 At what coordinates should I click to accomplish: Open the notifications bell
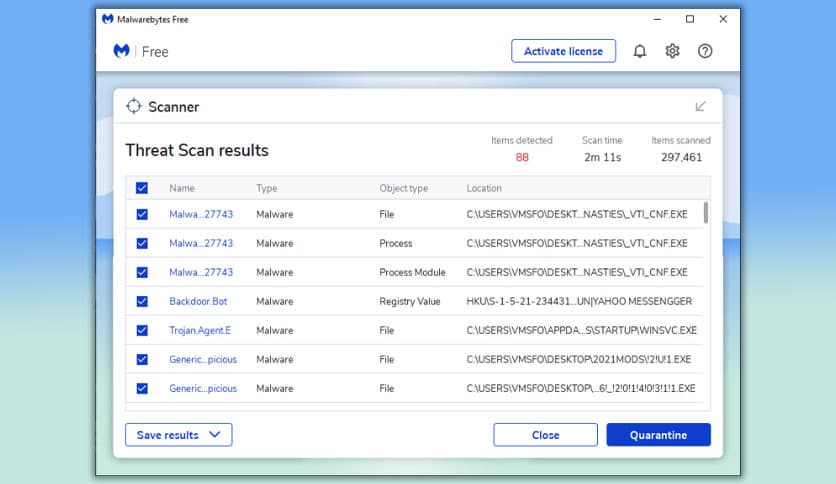(640, 51)
